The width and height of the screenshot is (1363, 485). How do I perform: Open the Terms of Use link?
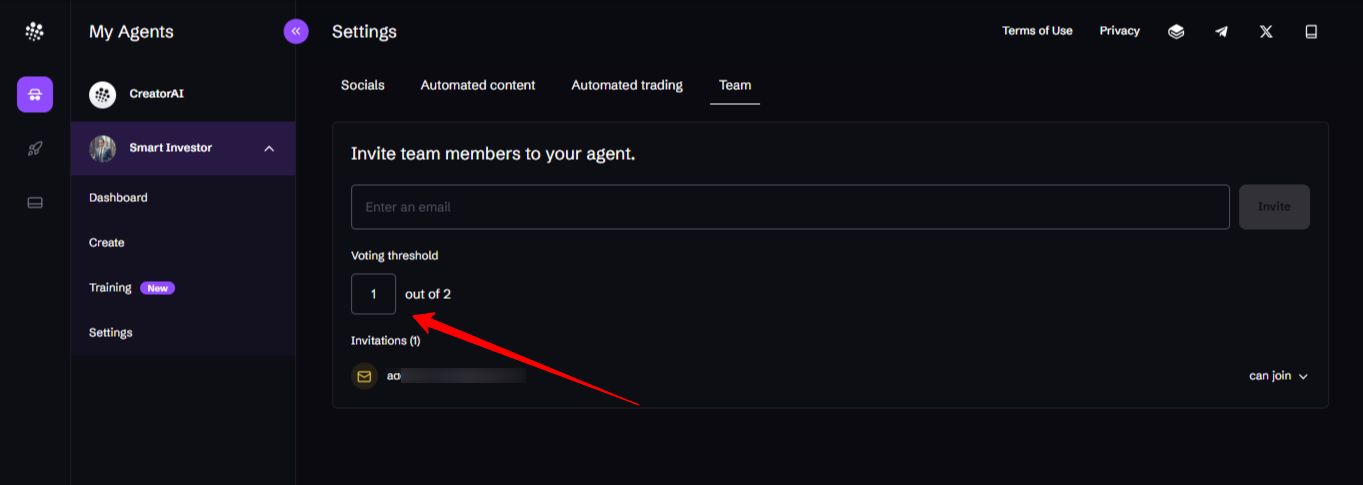tap(1037, 31)
